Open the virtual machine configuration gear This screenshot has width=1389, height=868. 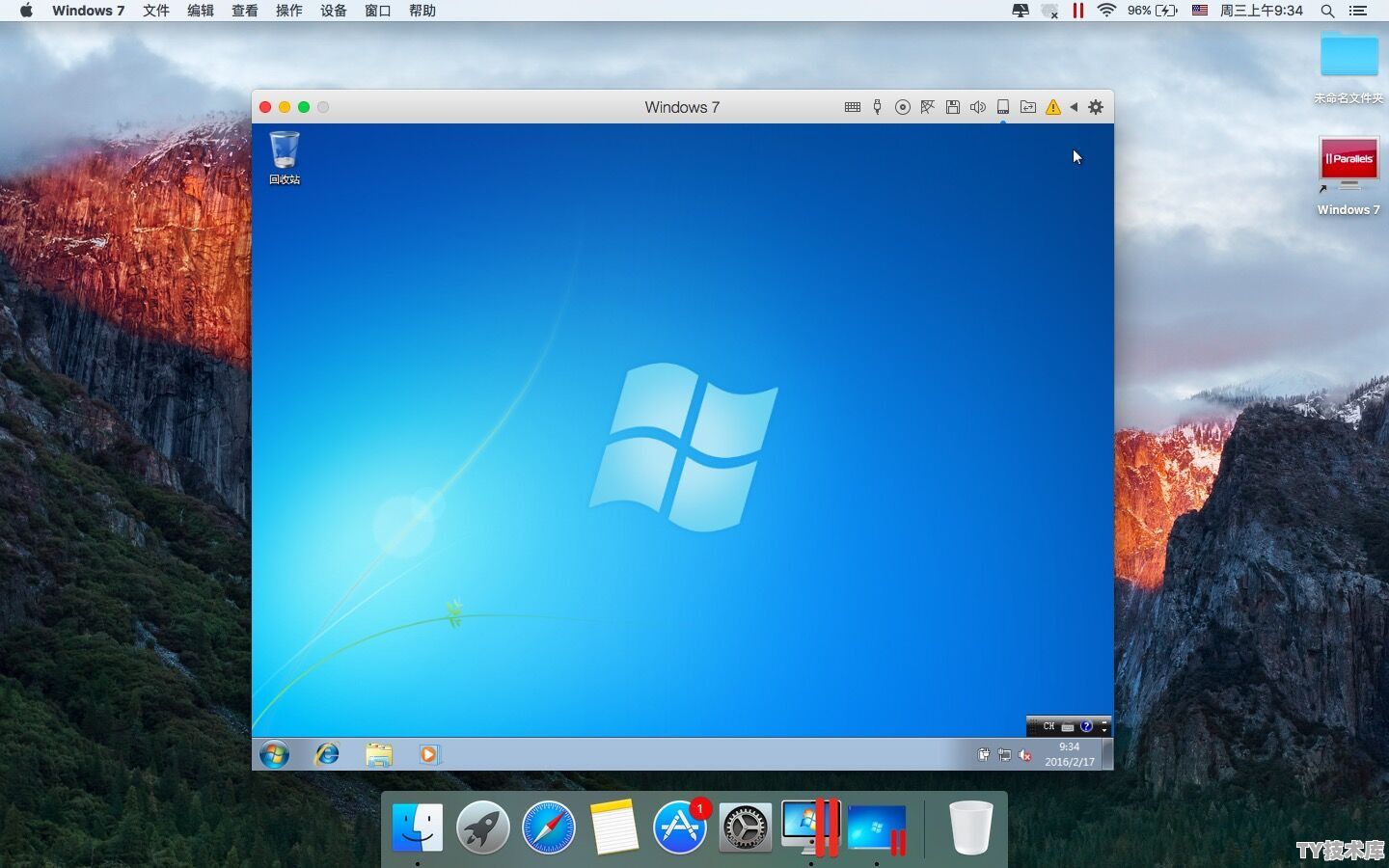[1096, 107]
